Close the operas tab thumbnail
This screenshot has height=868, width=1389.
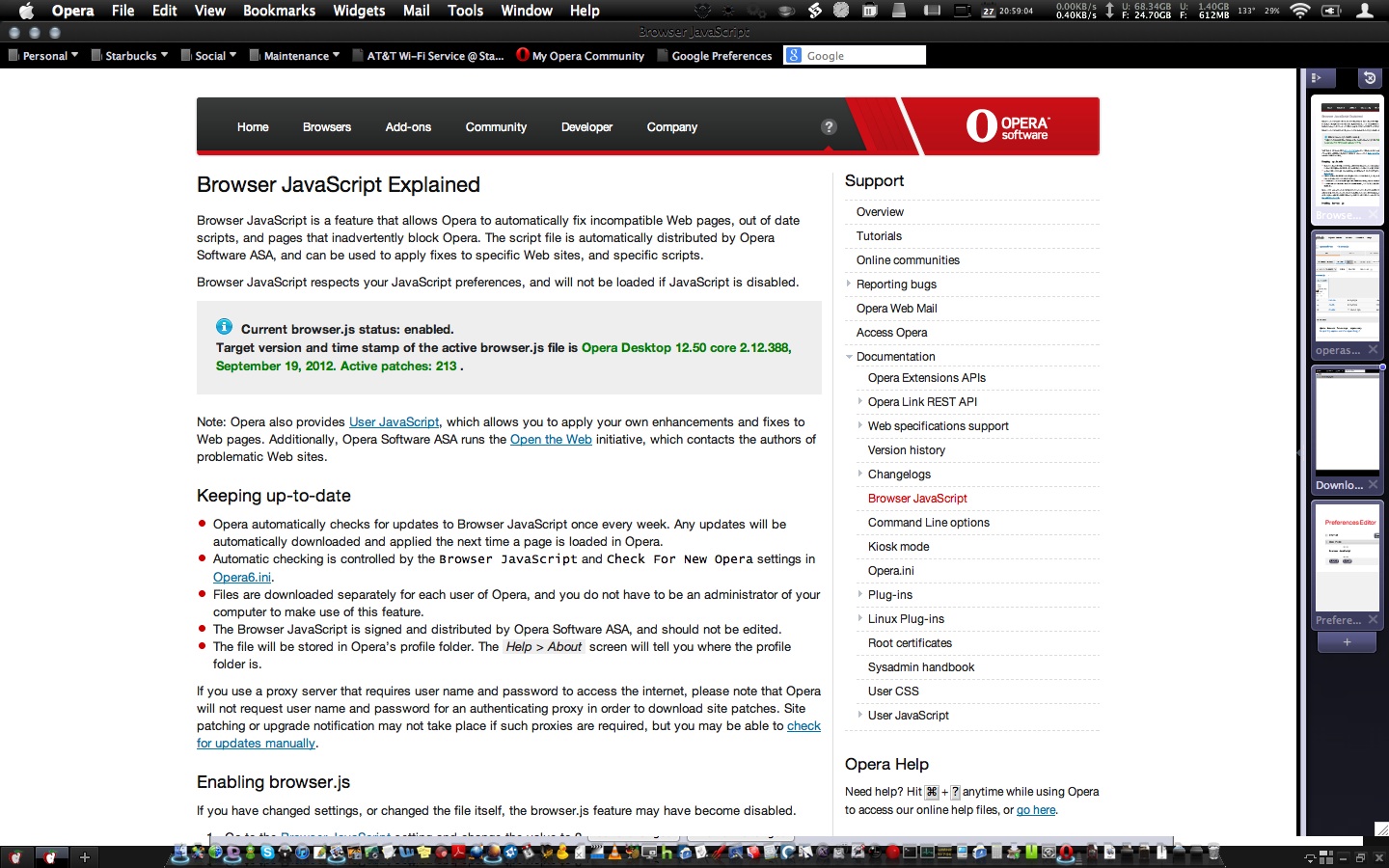pos(1373,350)
